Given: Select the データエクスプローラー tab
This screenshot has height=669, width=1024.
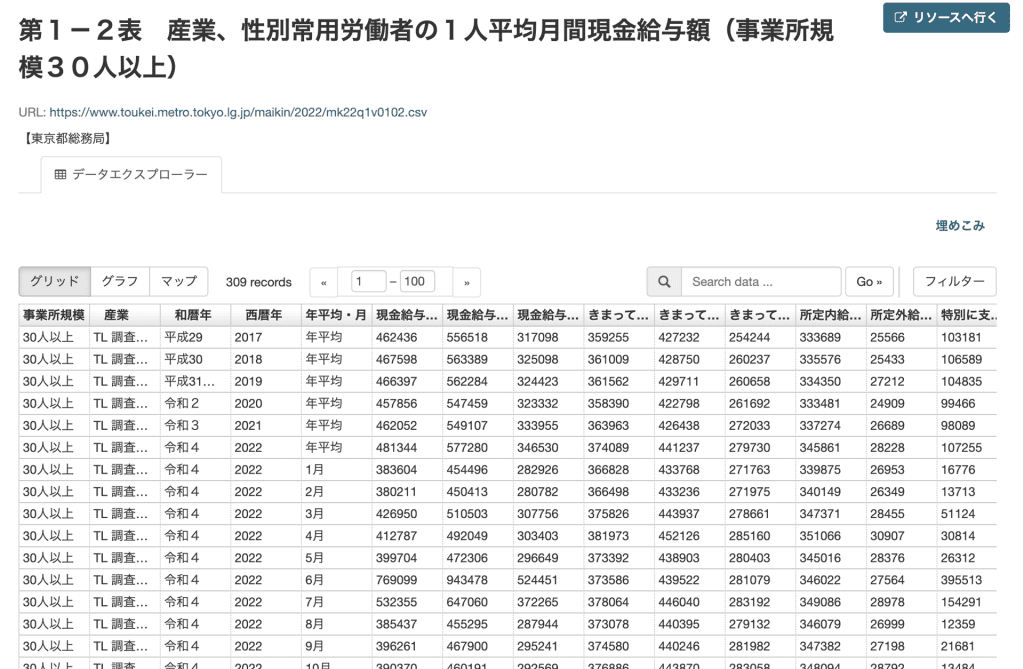Looking at the screenshot, I should pos(131,174).
